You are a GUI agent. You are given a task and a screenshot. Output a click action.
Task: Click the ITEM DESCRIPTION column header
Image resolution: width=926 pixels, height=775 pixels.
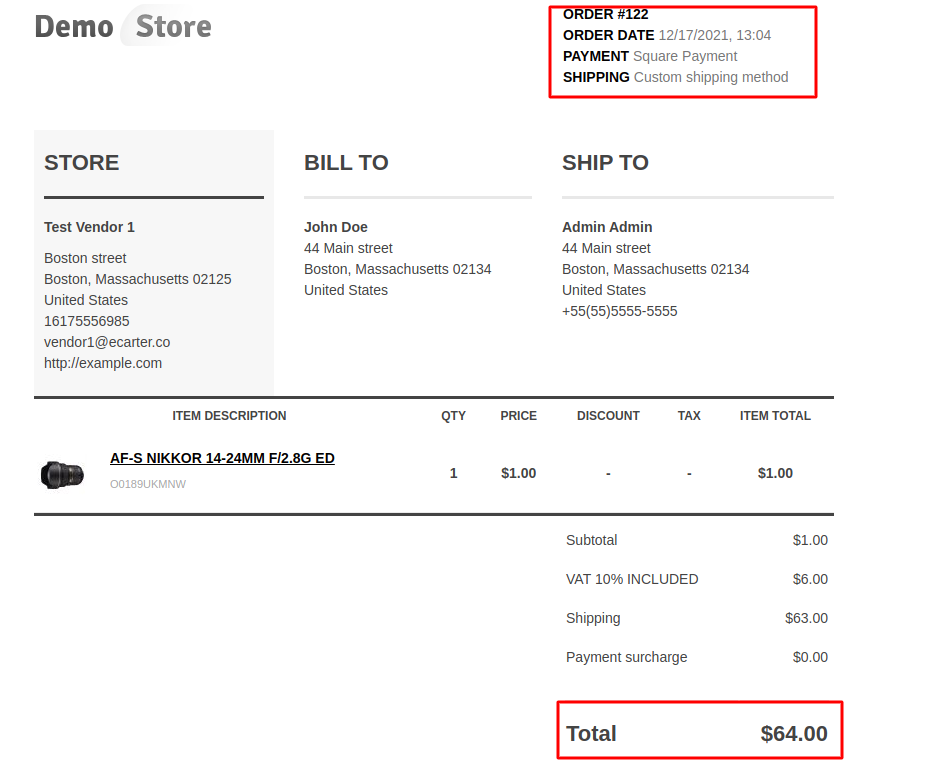click(229, 416)
